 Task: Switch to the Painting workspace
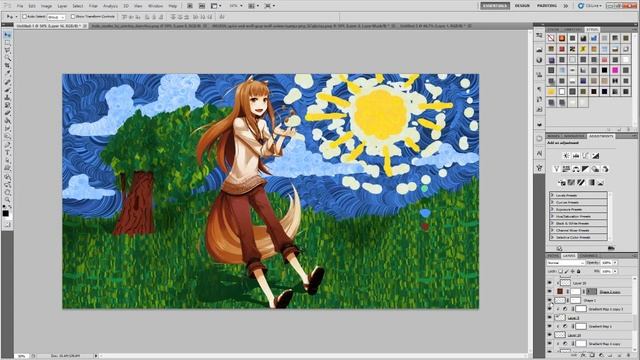tap(547, 6)
